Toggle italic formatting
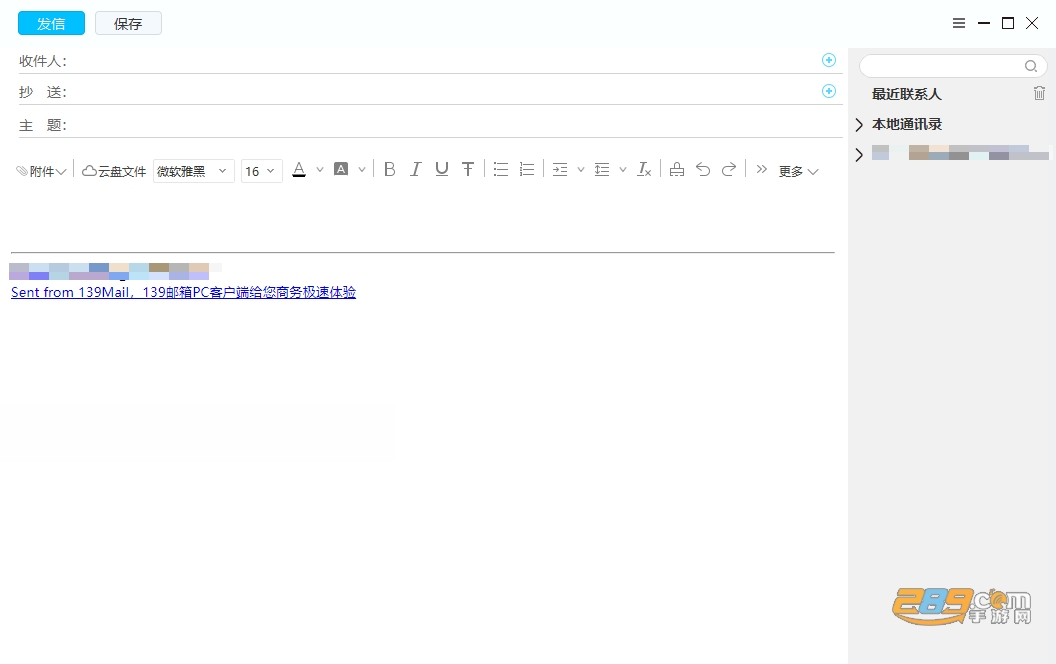 point(416,170)
